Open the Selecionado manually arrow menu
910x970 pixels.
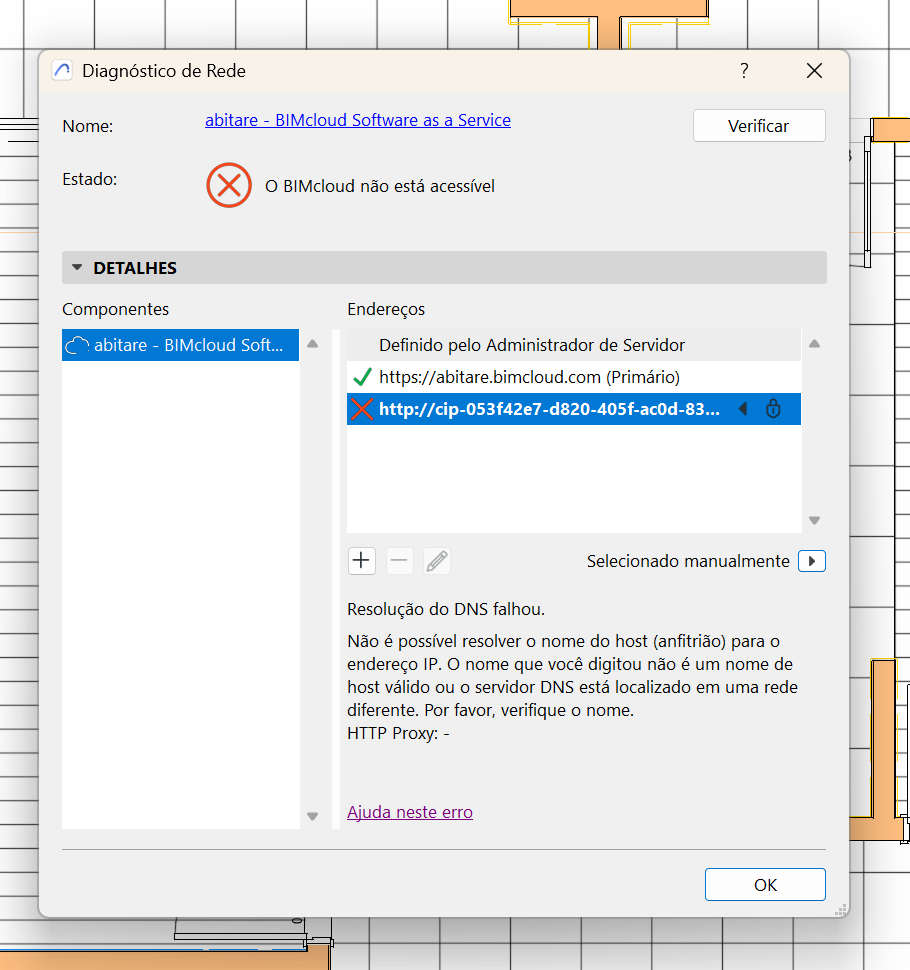coord(812,561)
